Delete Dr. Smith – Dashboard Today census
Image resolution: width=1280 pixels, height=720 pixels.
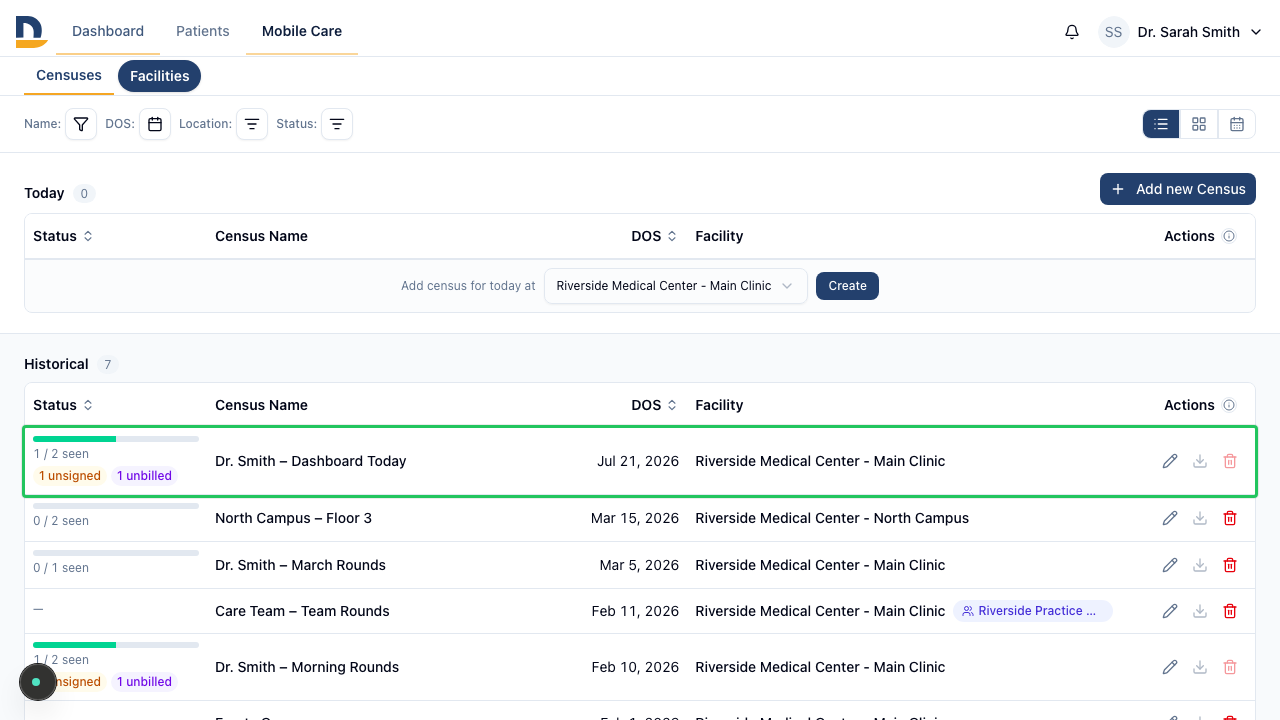click(x=1230, y=461)
